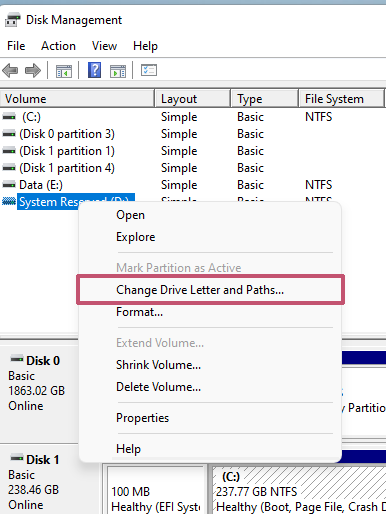Screen dimensions: 386x514
Task: Select the (C:) volume row
Action: click(193, 117)
